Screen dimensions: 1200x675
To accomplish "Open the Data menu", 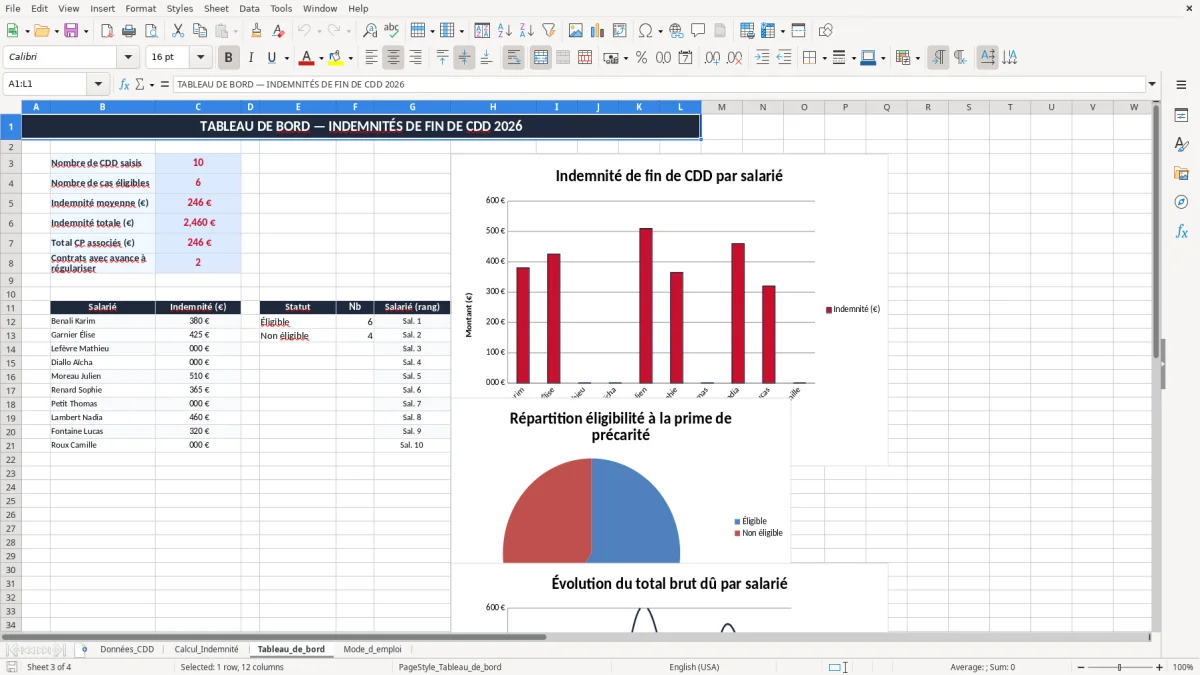I will coord(249,8).
